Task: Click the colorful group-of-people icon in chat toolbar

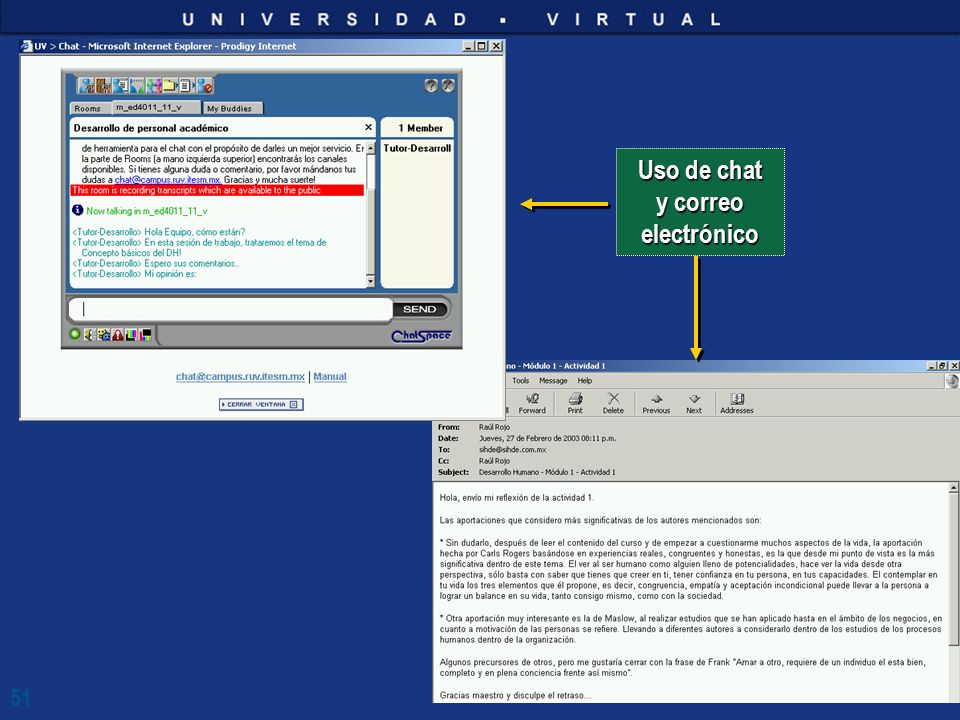Action: [x=154, y=86]
